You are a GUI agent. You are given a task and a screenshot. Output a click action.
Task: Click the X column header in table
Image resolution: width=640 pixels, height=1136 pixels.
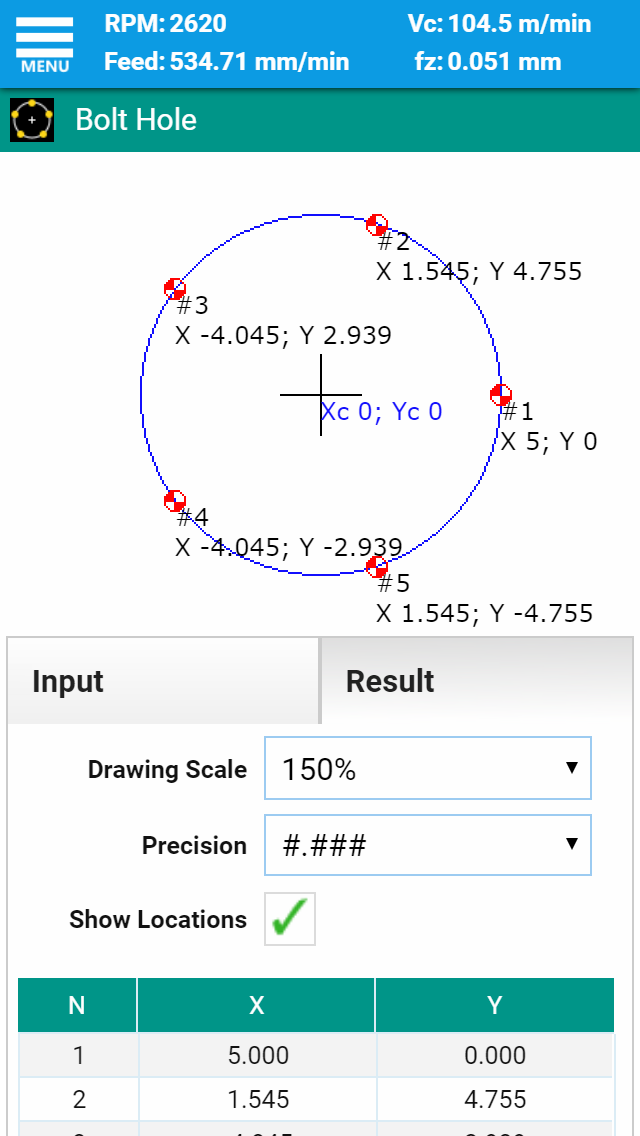[256, 1005]
